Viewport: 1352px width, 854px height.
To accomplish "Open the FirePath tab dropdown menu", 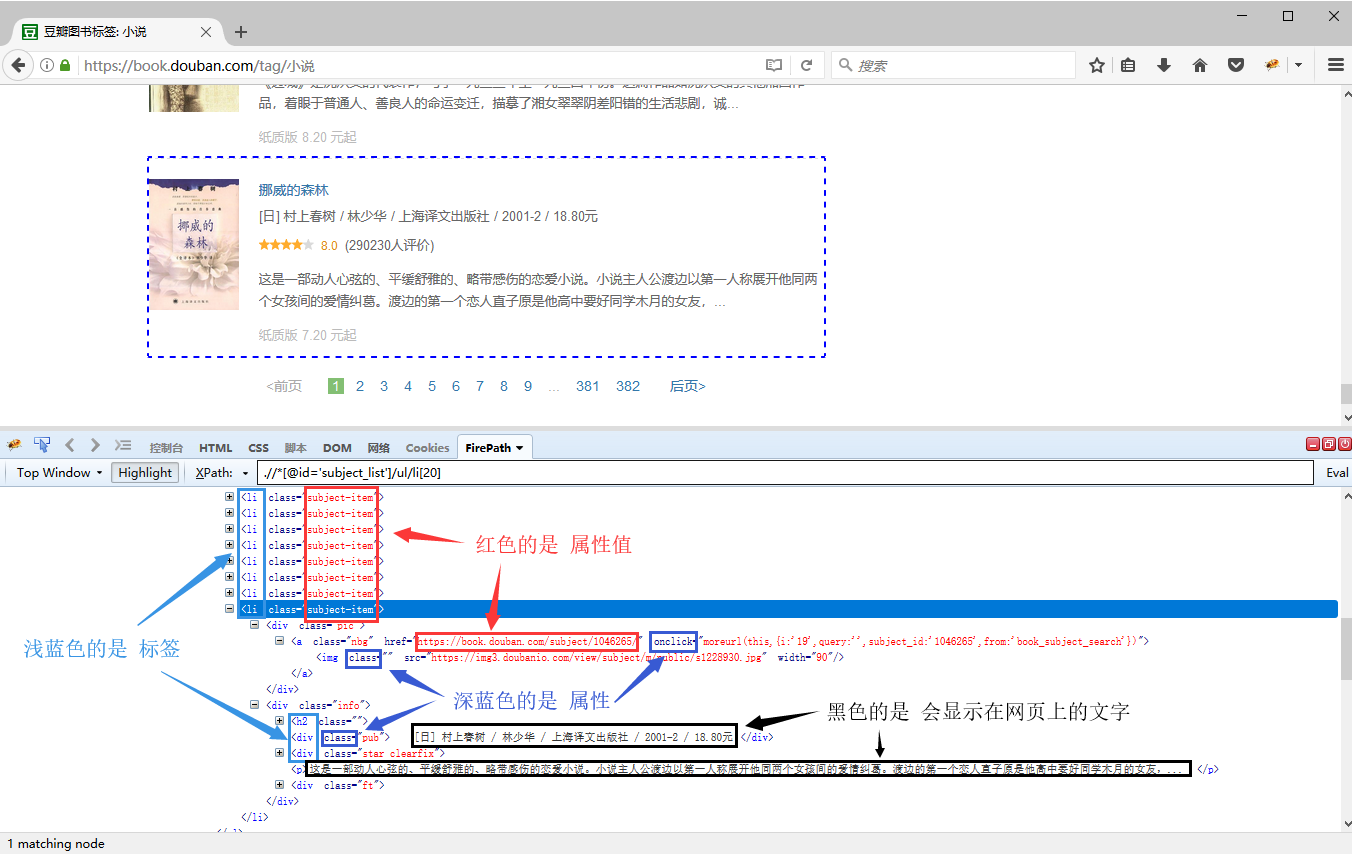I will click(519, 448).
